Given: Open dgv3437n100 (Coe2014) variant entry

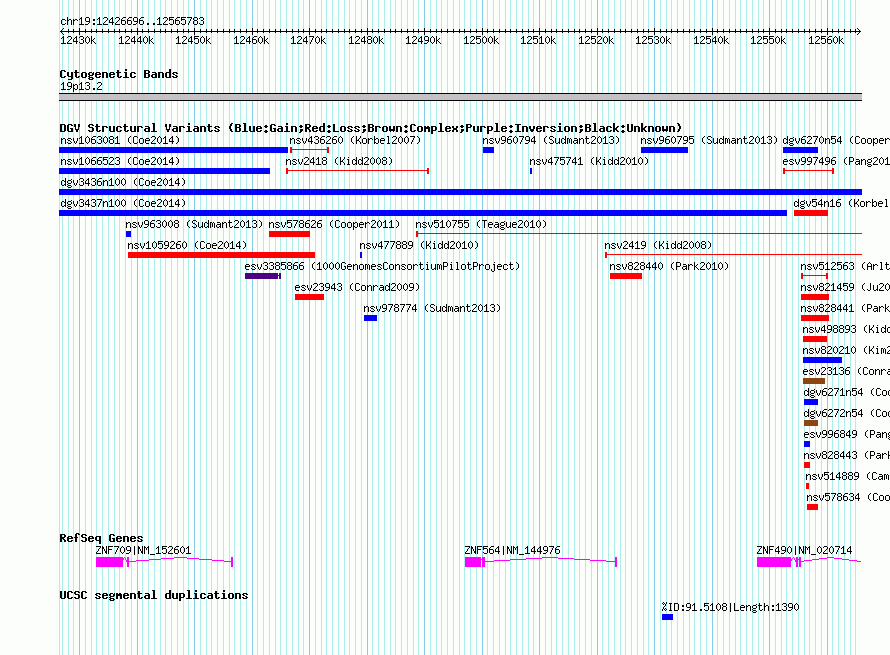Looking at the screenshot, I should (123, 203).
